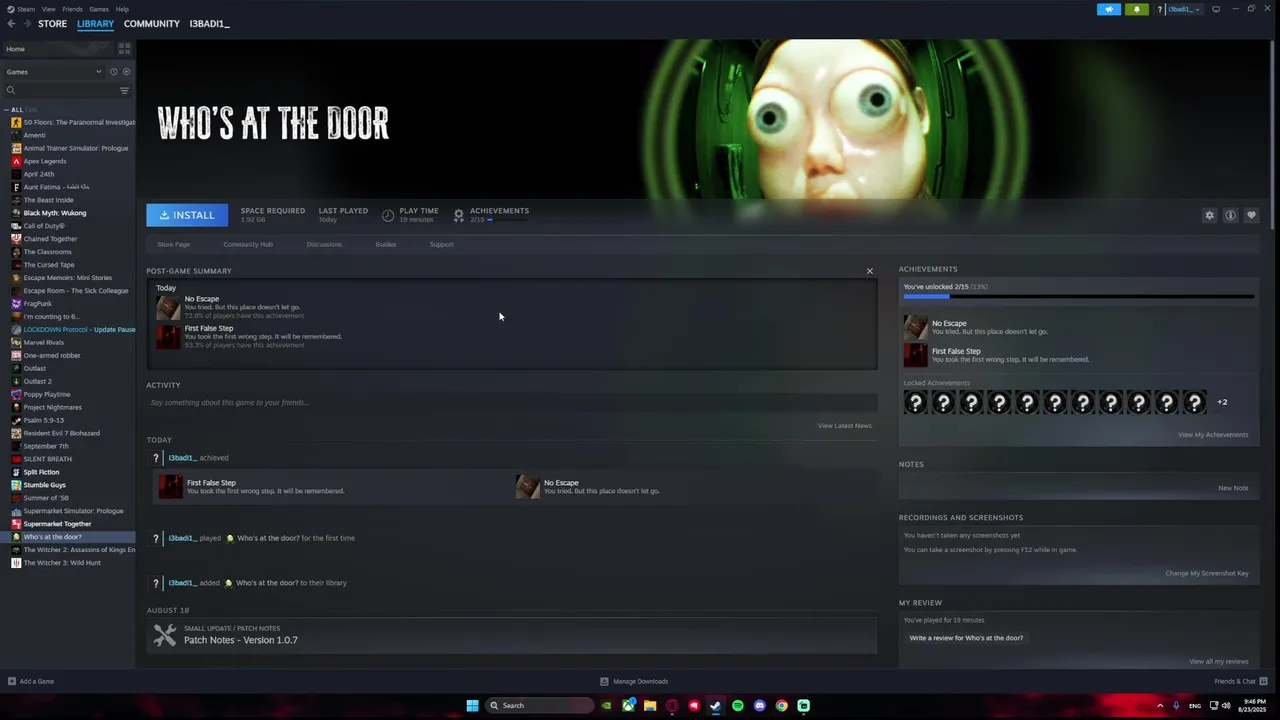Screen dimensions: 1280x720
Task: Show game info with the info icon
Action: (1230, 215)
